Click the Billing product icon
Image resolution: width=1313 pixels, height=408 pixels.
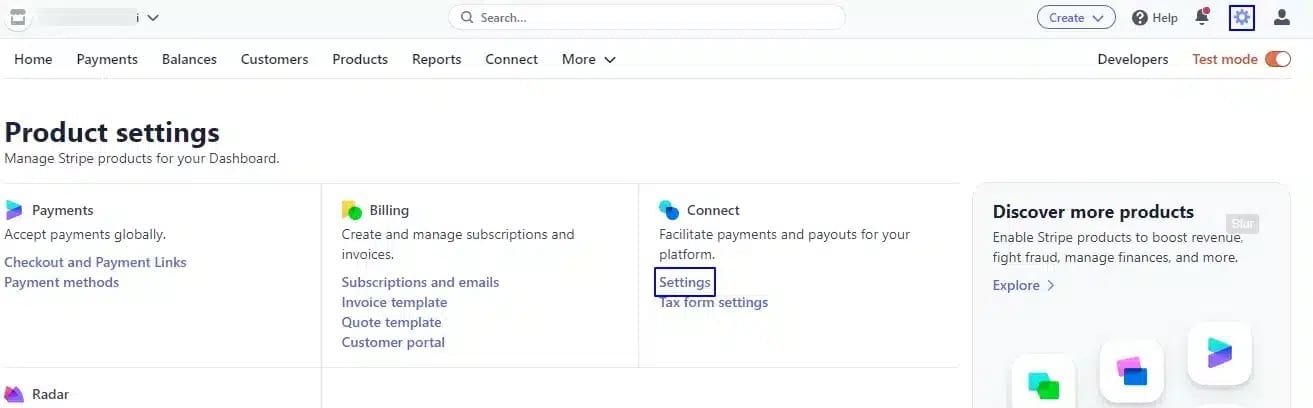tap(351, 210)
